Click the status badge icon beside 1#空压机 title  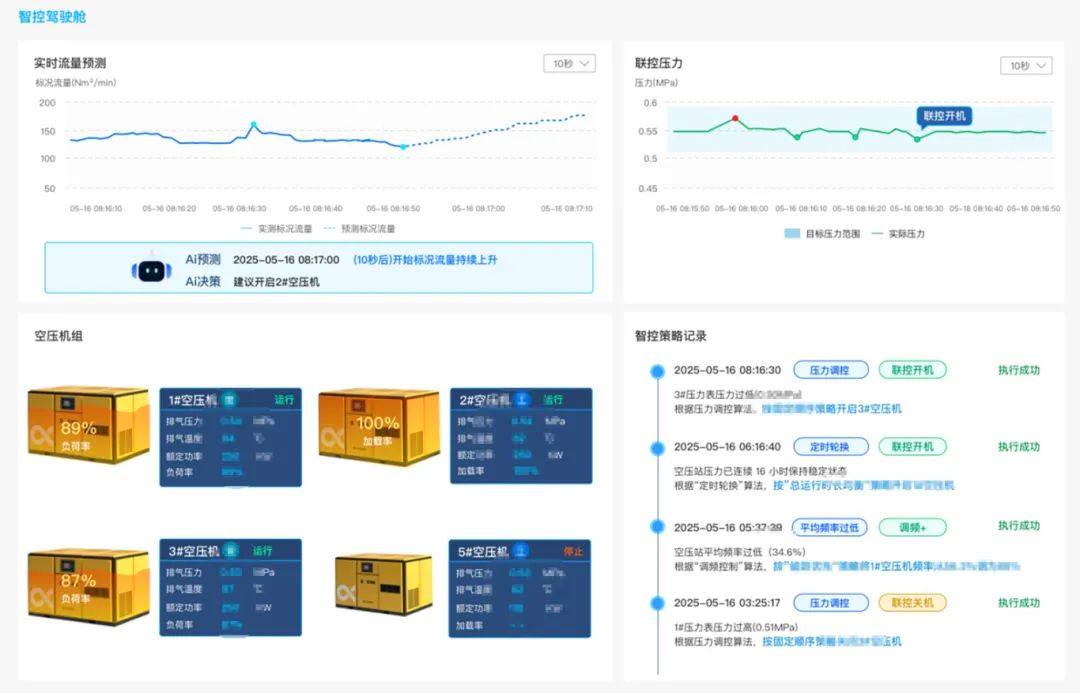pos(231,399)
